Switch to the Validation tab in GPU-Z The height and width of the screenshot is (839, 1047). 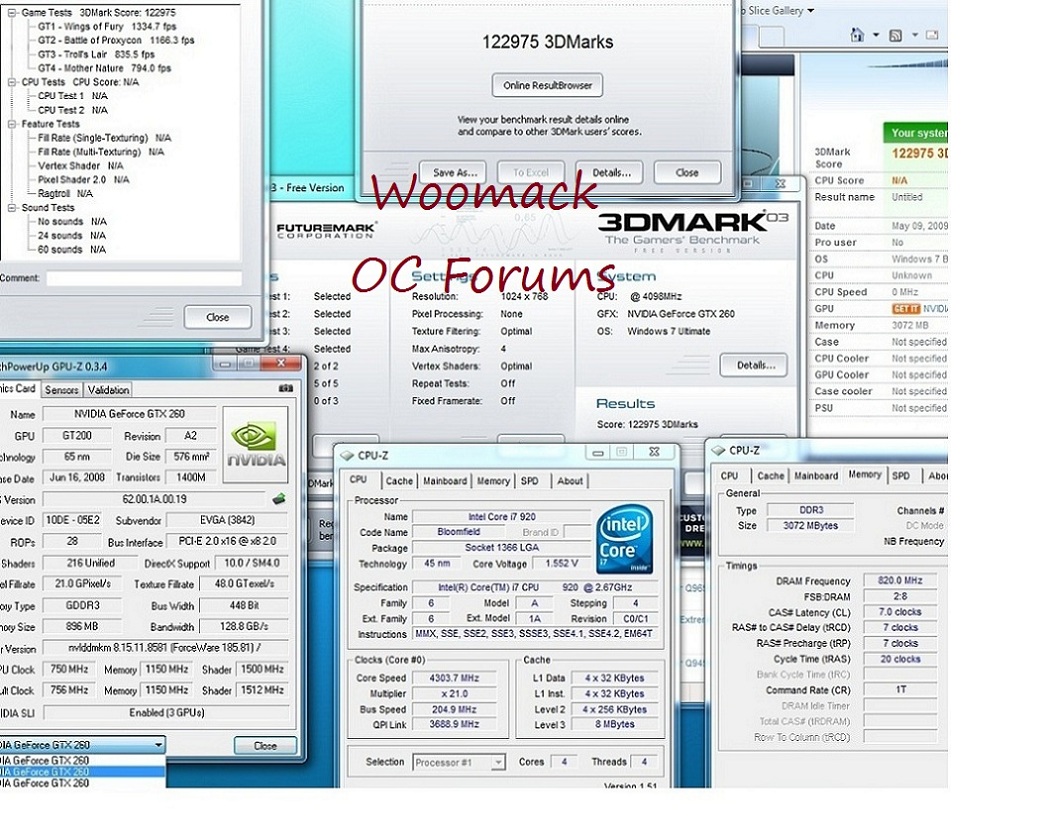[x=108, y=389]
